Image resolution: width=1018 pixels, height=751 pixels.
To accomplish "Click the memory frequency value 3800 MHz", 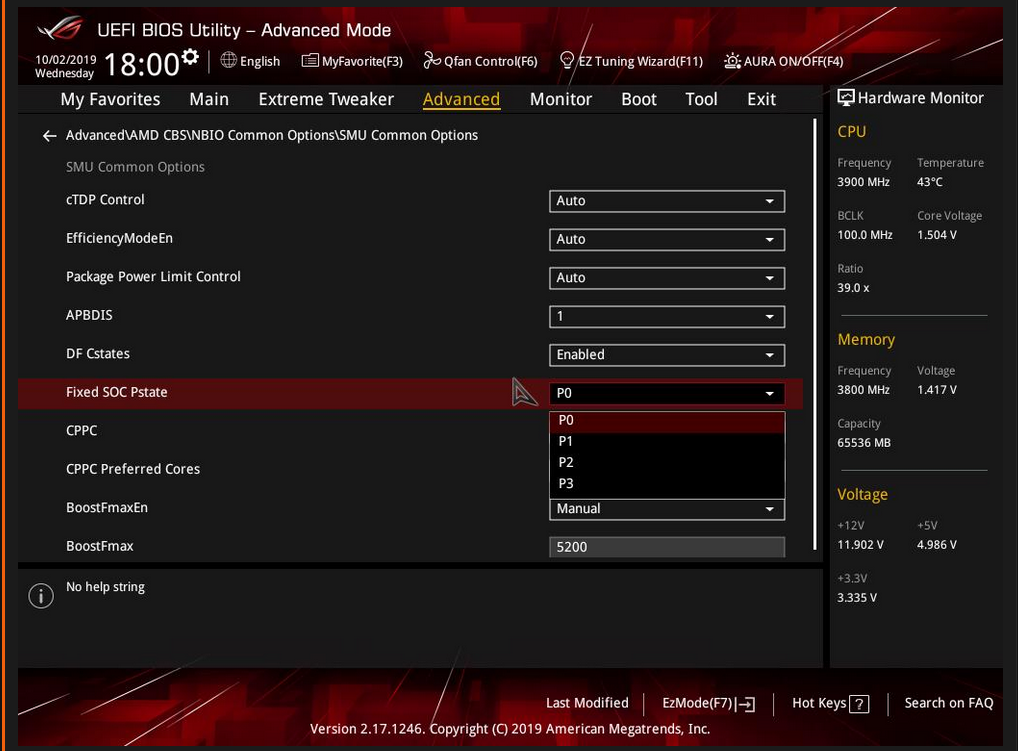I will [x=863, y=390].
